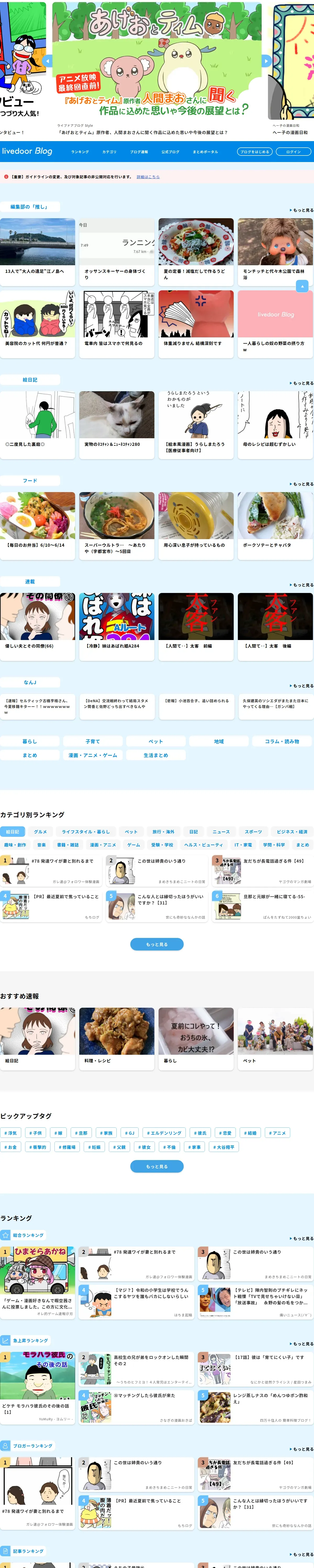Click the carousel next arrow button

pyautogui.click(x=266, y=61)
